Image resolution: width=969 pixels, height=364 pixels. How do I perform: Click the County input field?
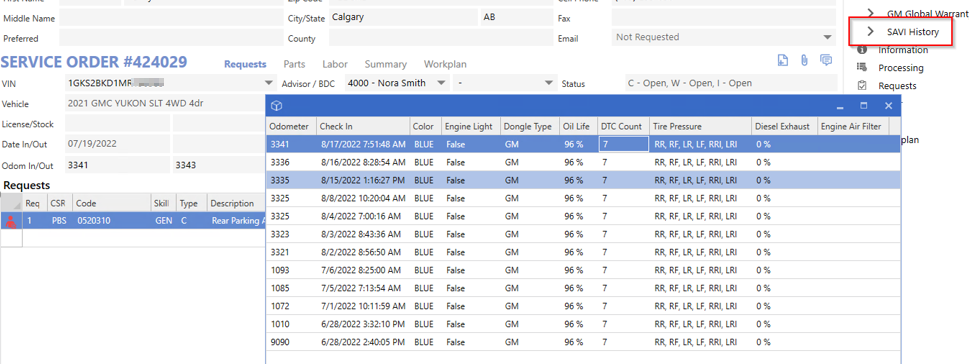pos(440,38)
